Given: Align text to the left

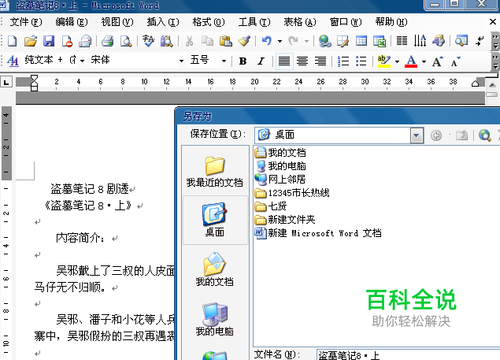Looking at the screenshot, I should [284, 61].
